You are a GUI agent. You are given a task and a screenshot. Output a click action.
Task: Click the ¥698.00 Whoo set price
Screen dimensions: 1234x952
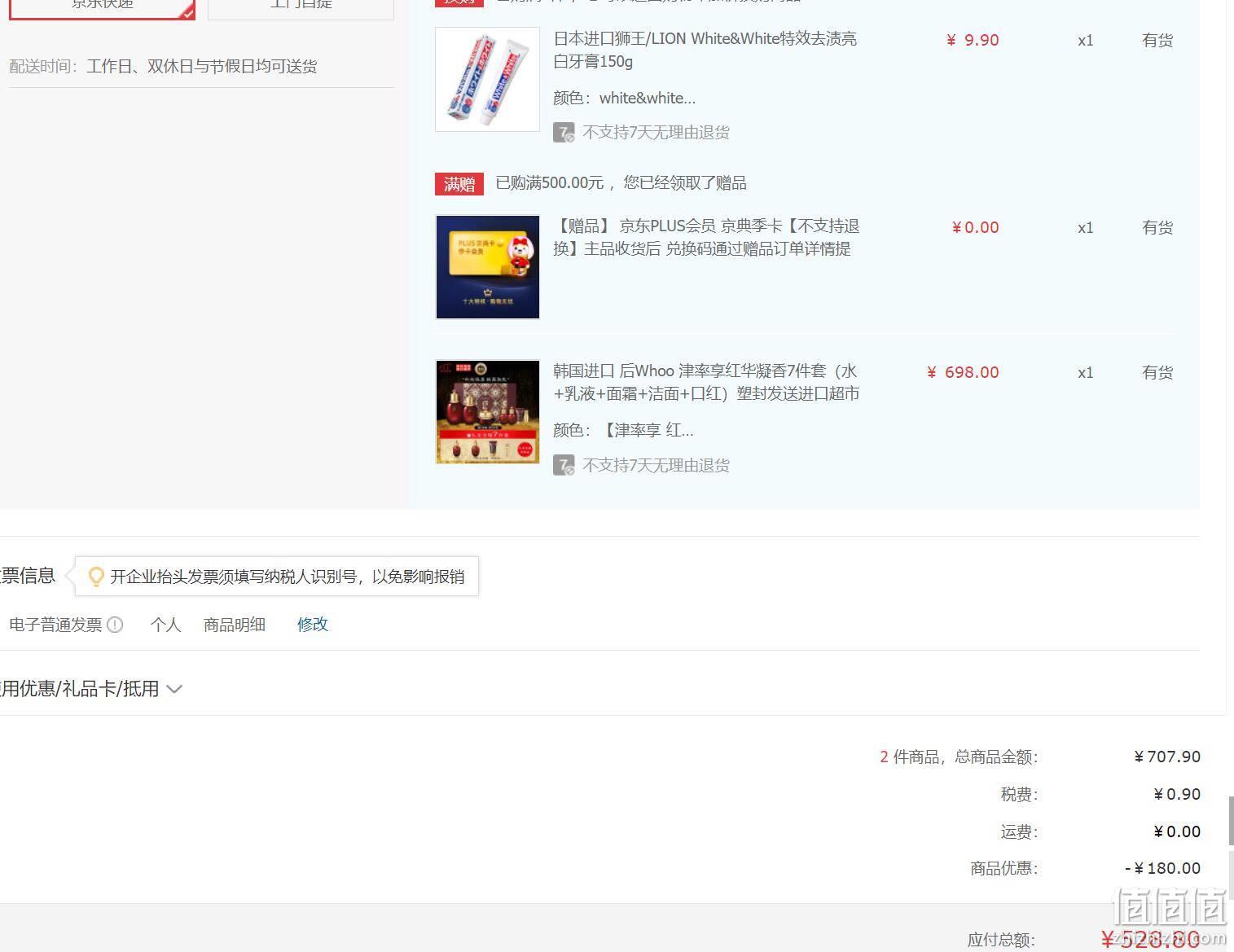click(x=963, y=372)
